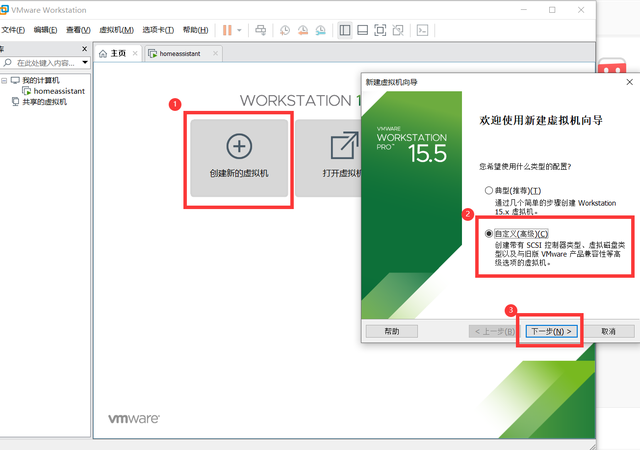Select homeassistant VM in library tree

[x=59, y=91]
